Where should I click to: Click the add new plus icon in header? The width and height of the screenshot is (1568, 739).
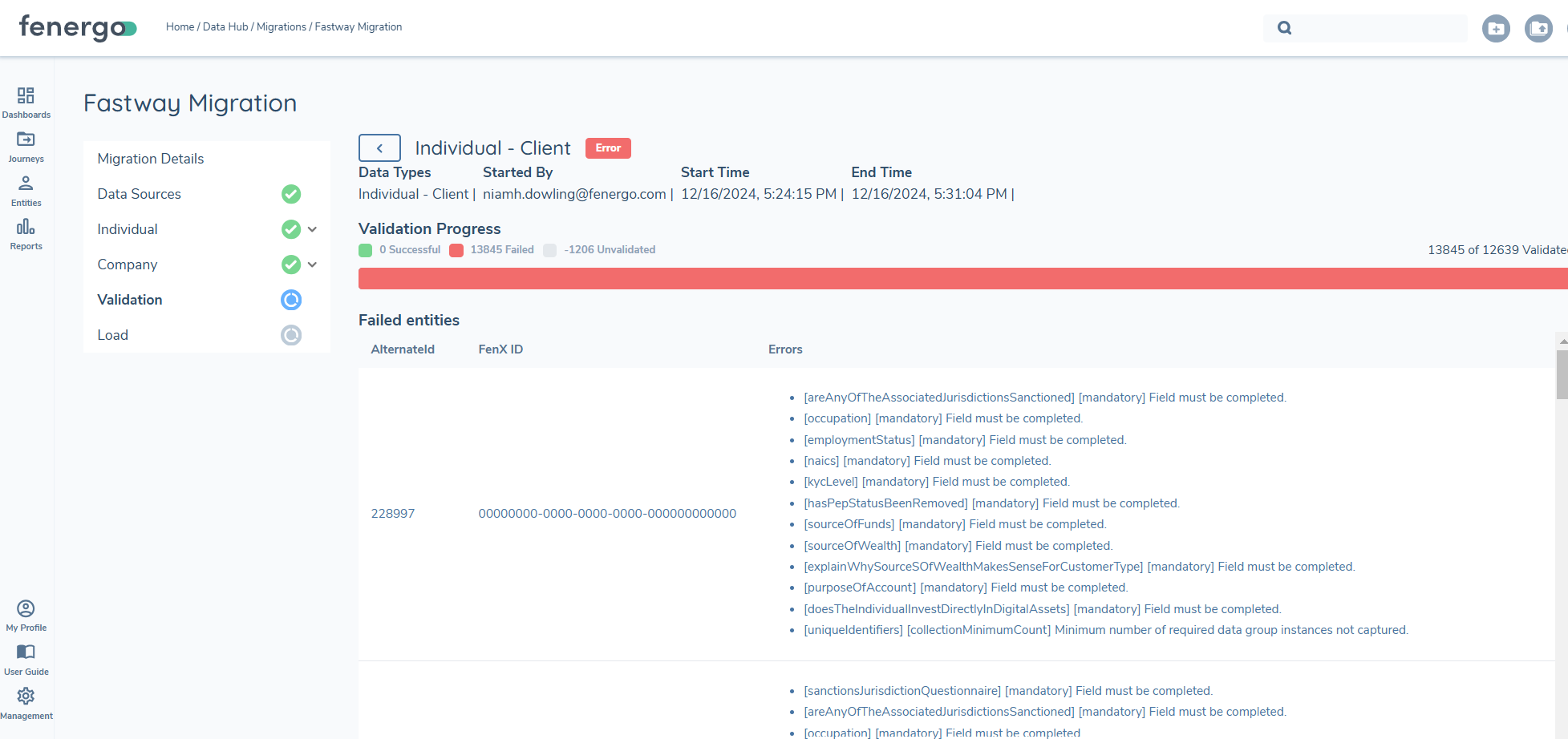click(x=1495, y=29)
